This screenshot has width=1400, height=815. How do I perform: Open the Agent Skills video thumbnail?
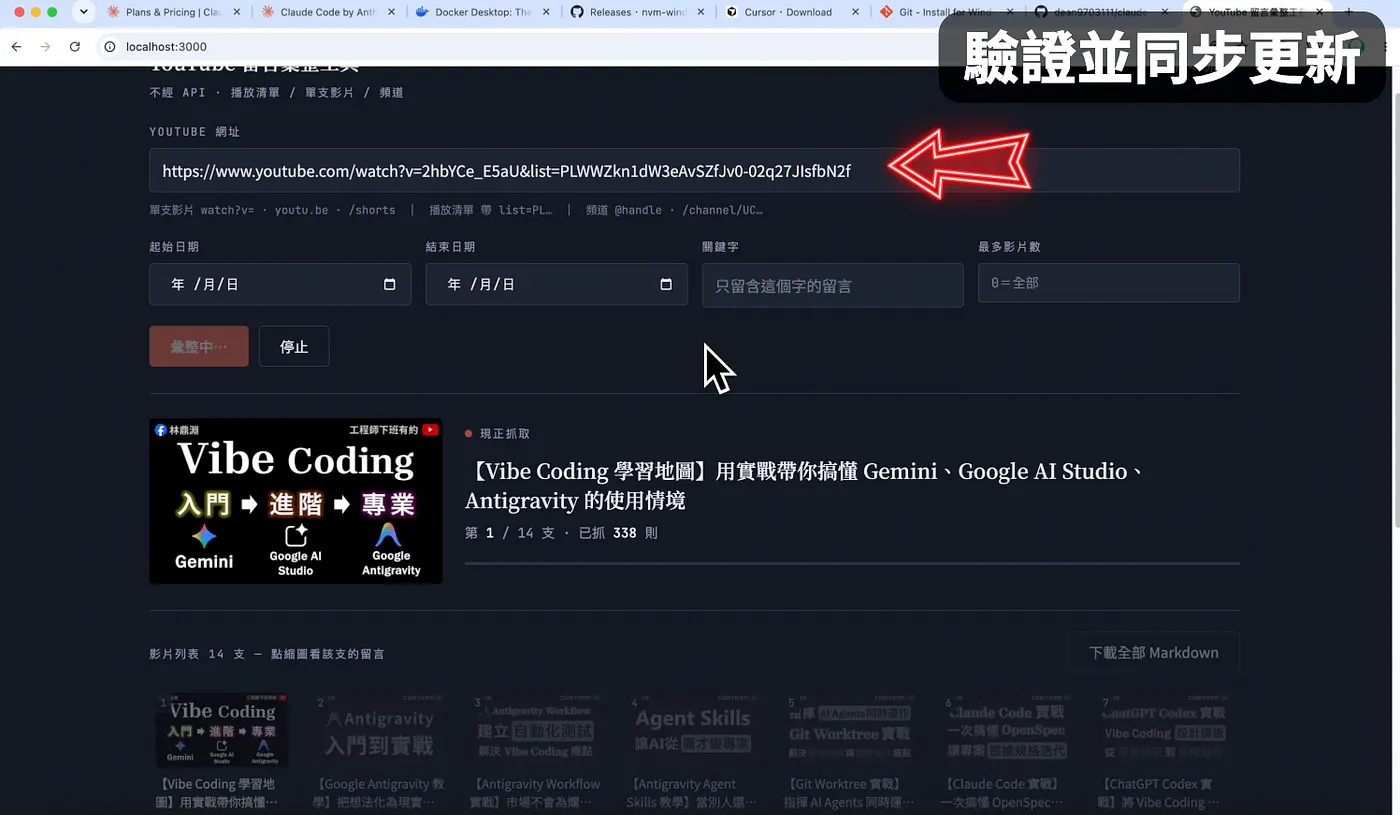coord(692,730)
